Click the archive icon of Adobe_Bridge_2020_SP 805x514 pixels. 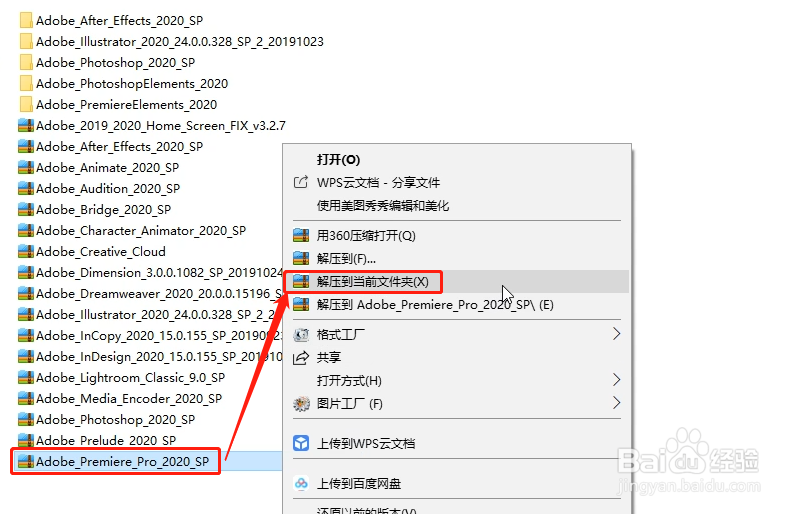click(x=26, y=210)
